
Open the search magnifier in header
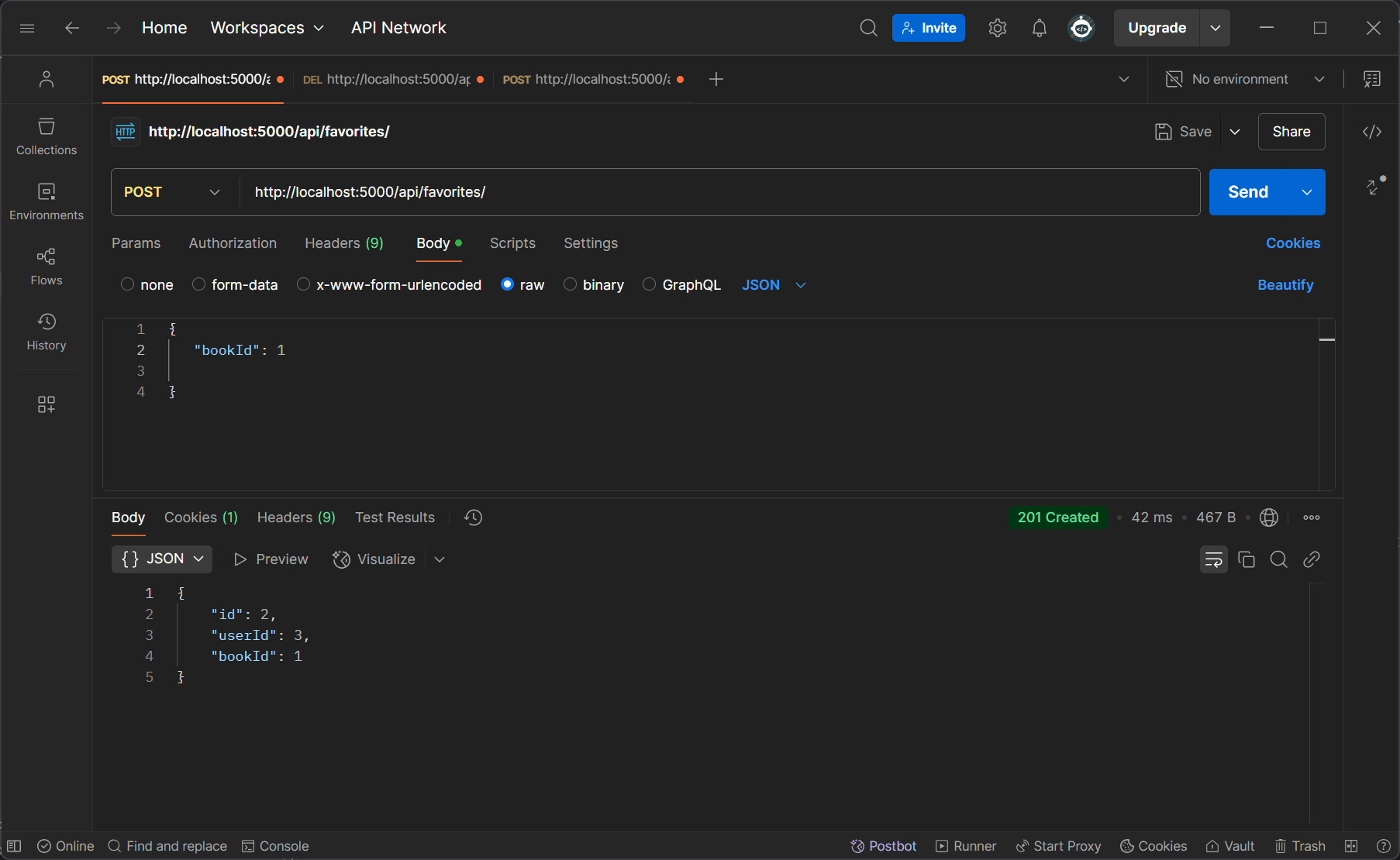(x=869, y=28)
